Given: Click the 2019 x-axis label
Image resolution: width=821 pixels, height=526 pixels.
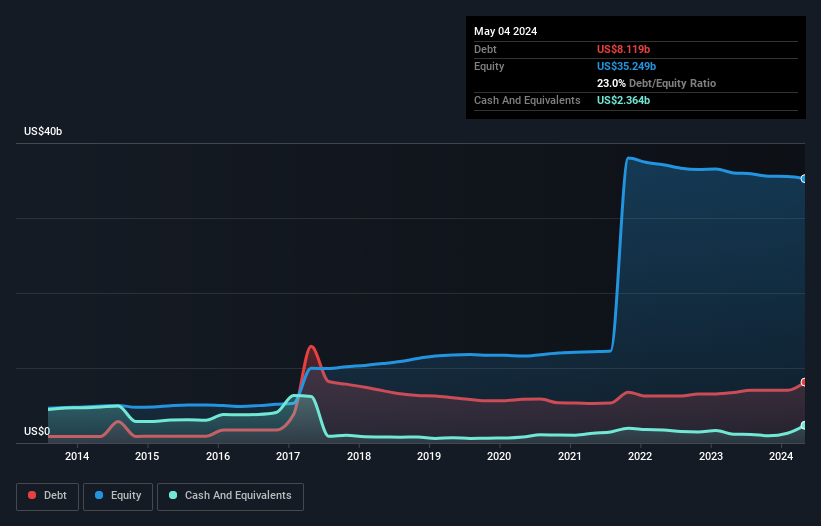Looking at the screenshot, I should (429, 456).
